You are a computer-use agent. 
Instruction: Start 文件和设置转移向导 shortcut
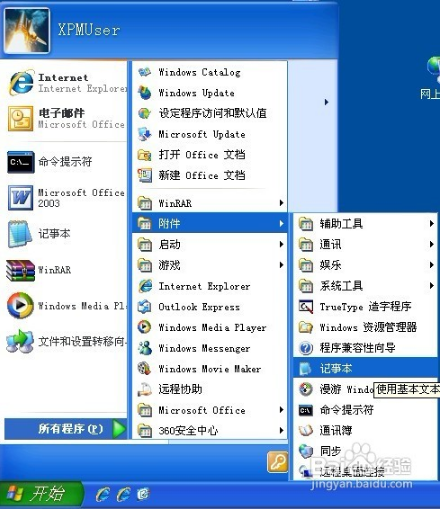click(66, 342)
